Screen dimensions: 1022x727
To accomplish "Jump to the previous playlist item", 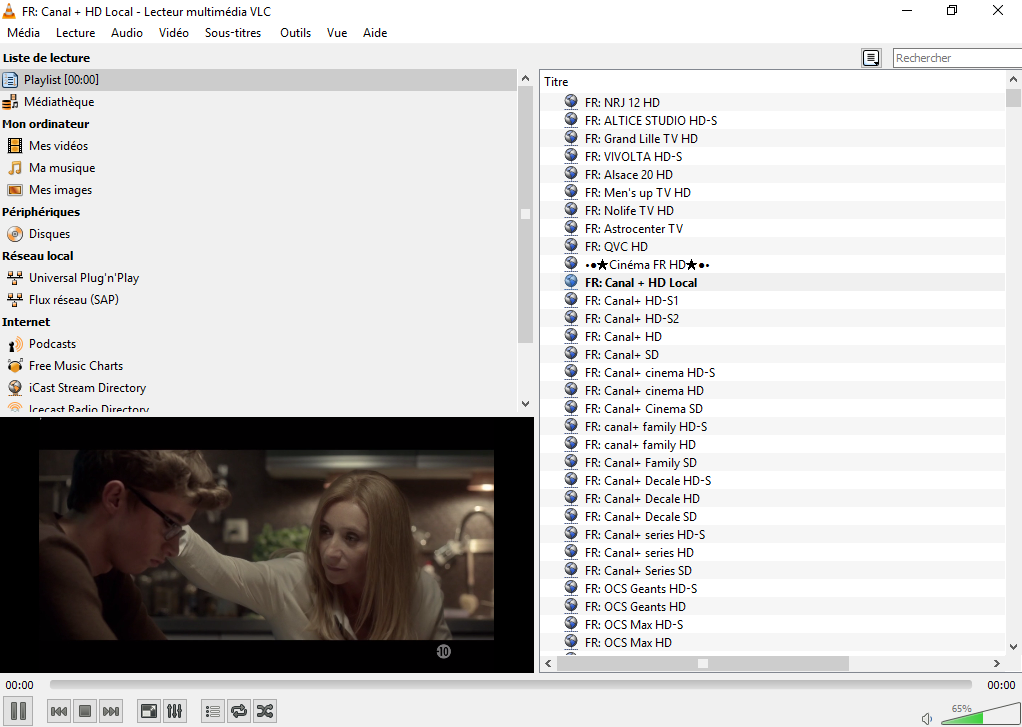I will point(58,710).
